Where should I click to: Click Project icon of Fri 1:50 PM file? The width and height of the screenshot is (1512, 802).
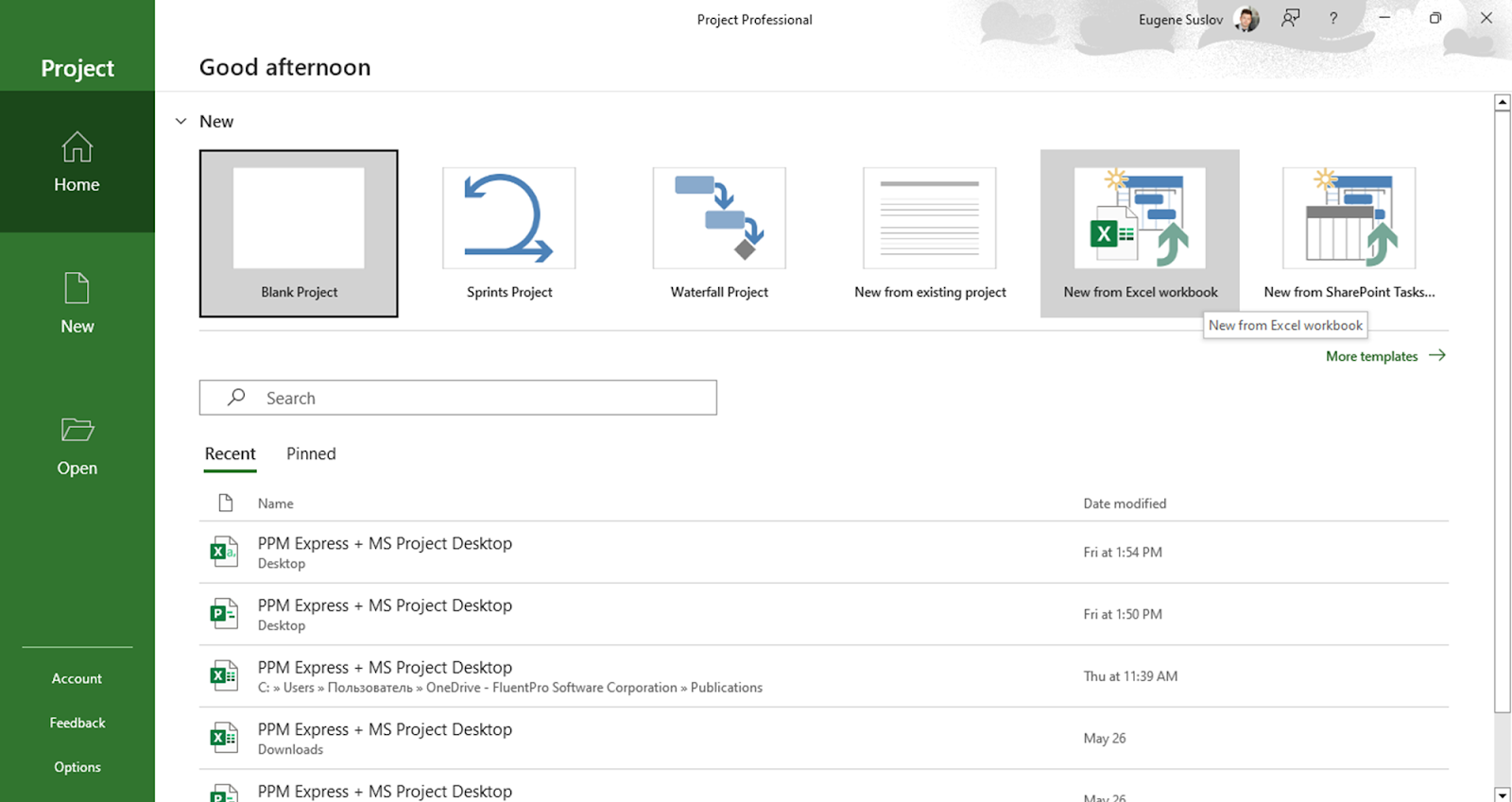coord(224,614)
